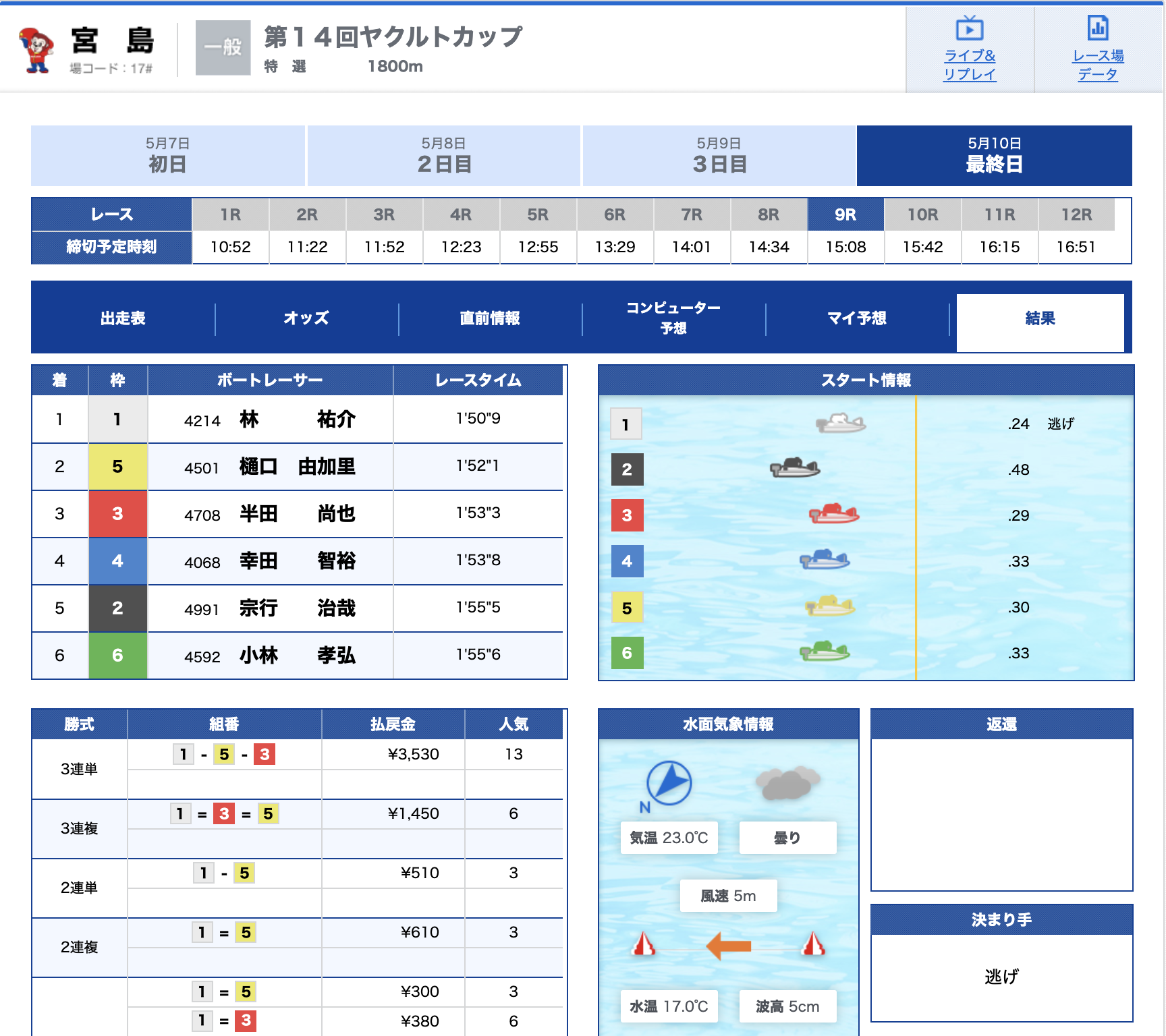Click the yellow boat in lane 5
This screenshot has width=1166, height=1036.
click(830, 606)
